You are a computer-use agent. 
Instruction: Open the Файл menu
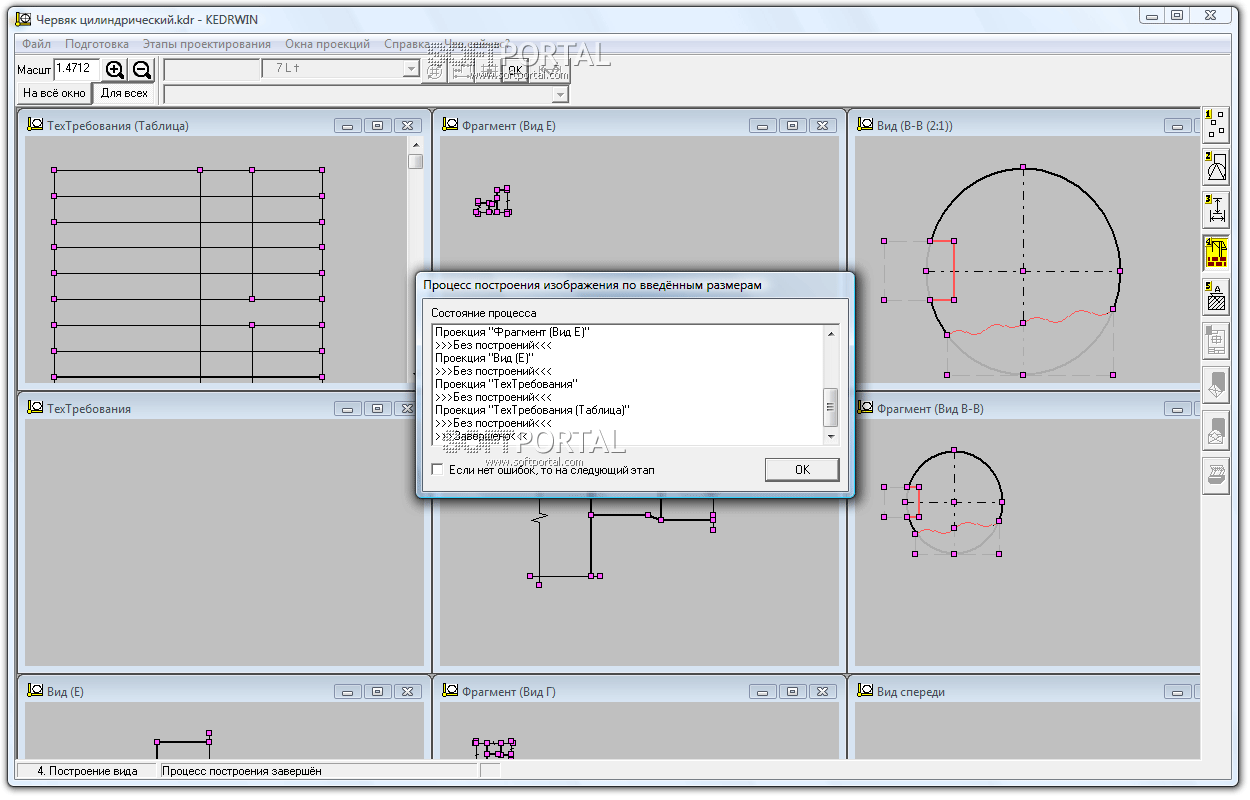pyautogui.click(x=36, y=44)
